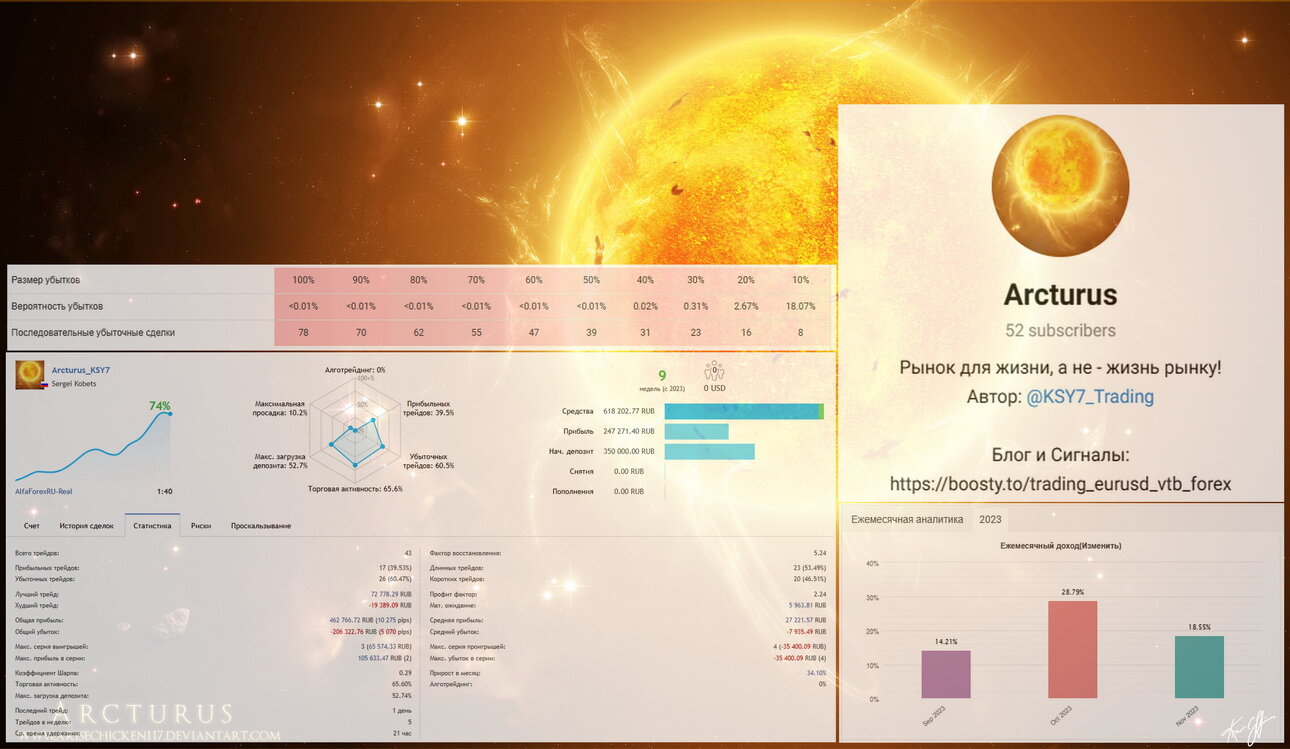Screen dimensions: 1290x749
Task: Click the 0 USD subscriber funds value
Action: tap(714, 388)
